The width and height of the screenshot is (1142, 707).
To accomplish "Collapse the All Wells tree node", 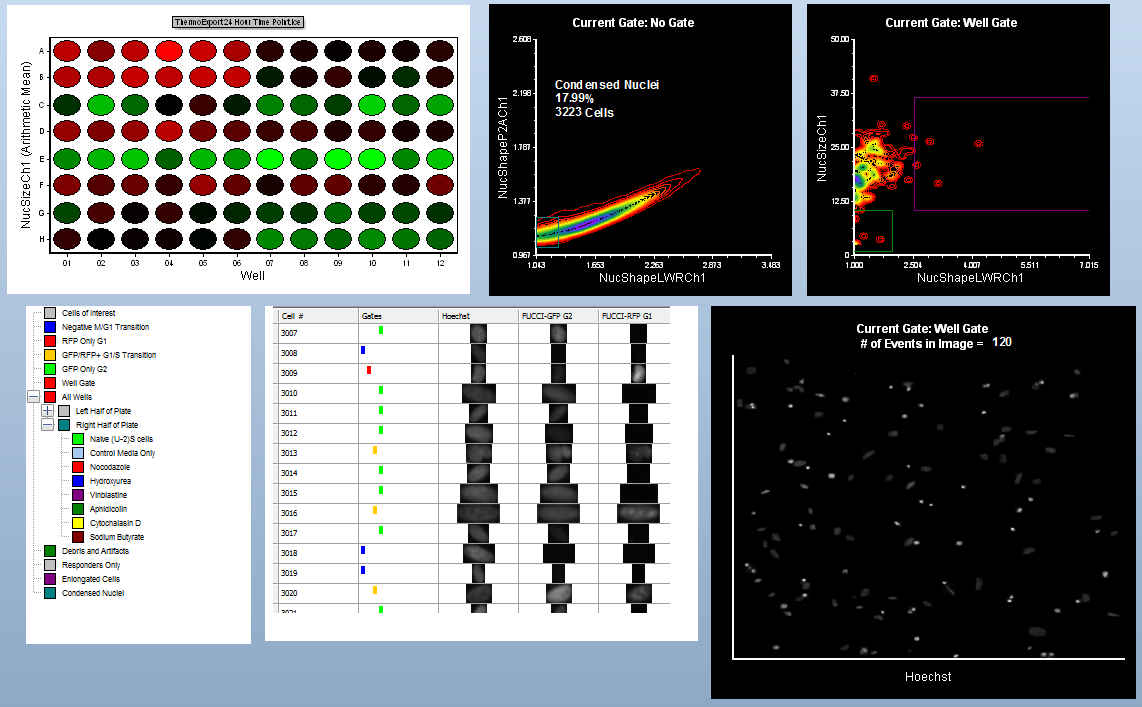I will [33, 397].
